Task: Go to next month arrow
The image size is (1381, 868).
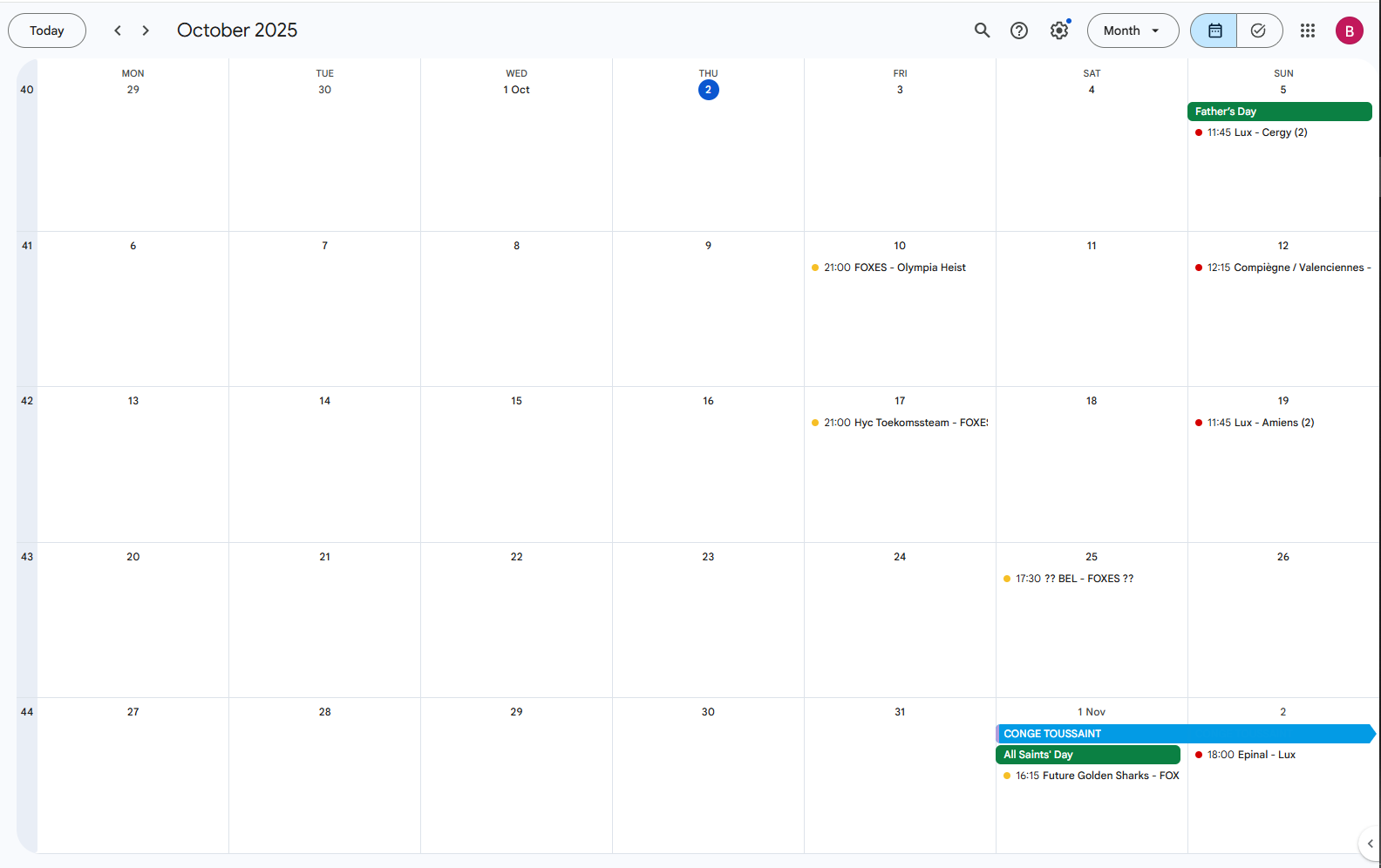Action: pyautogui.click(x=146, y=31)
